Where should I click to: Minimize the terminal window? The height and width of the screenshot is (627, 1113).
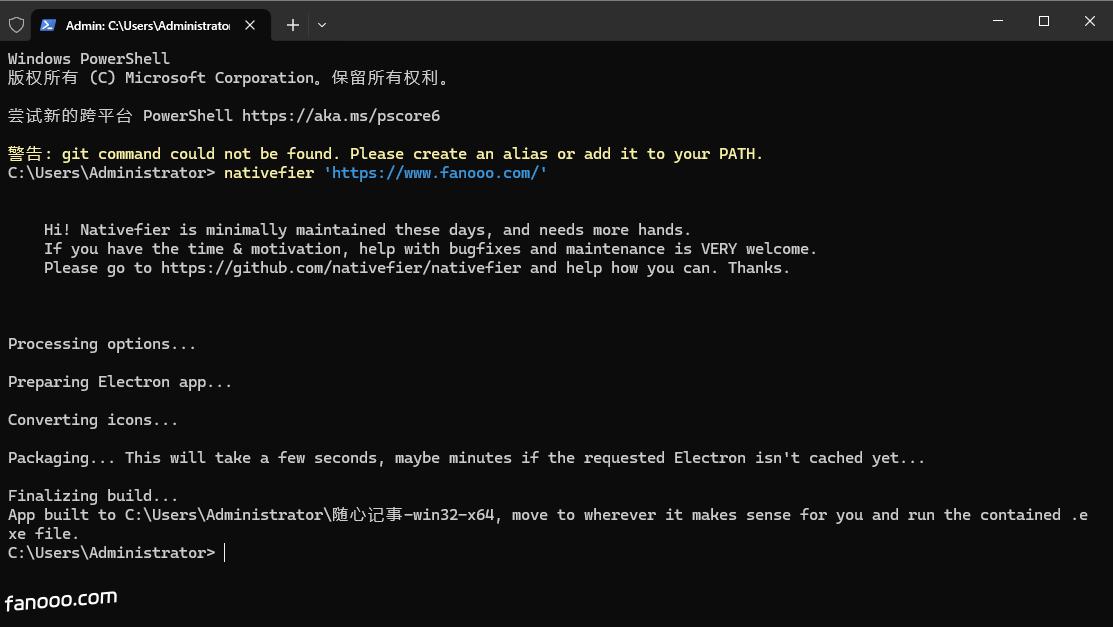(x=998, y=21)
